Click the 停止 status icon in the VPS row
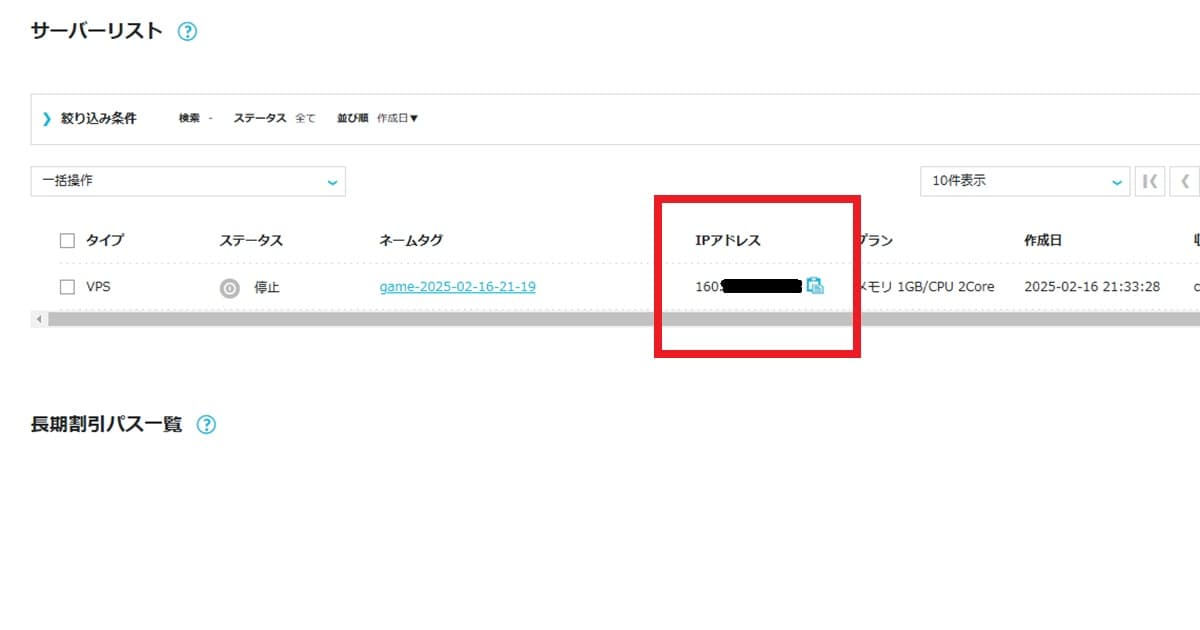Screen dimensions: 1200x630 click(230, 287)
